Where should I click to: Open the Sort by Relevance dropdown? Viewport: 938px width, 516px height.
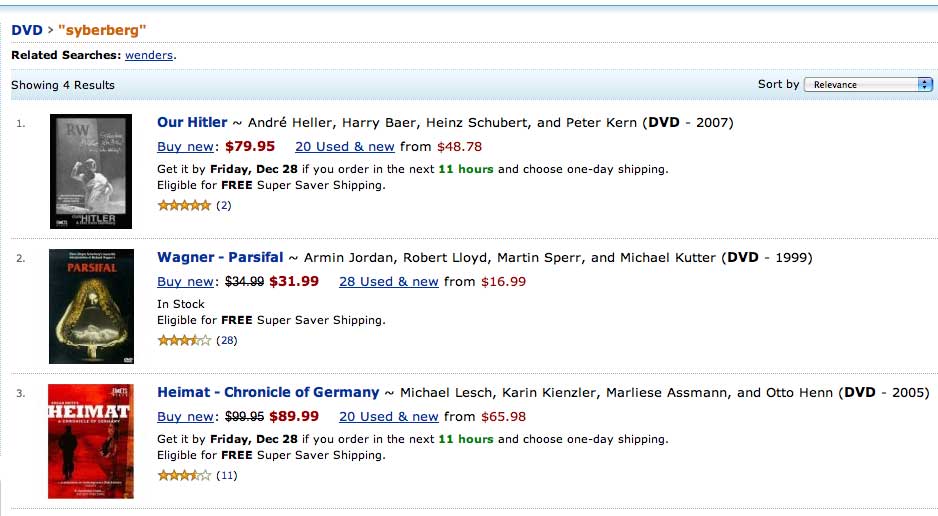pos(868,85)
